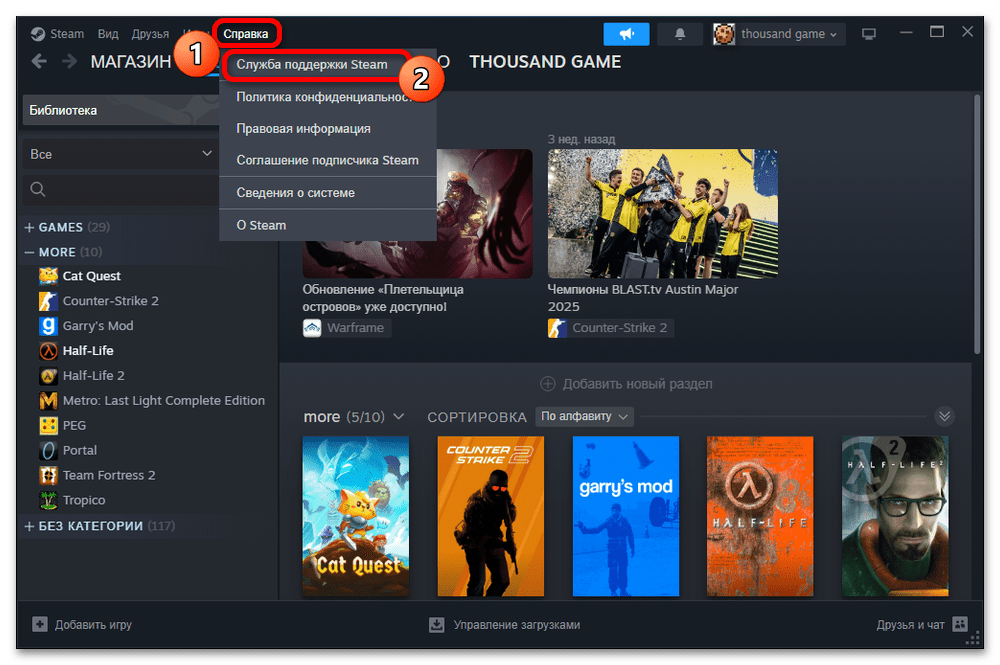Click the downloads manager icon
The height and width of the screenshot is (665, 1000).
pyautogui.click(x=436, y=624)
